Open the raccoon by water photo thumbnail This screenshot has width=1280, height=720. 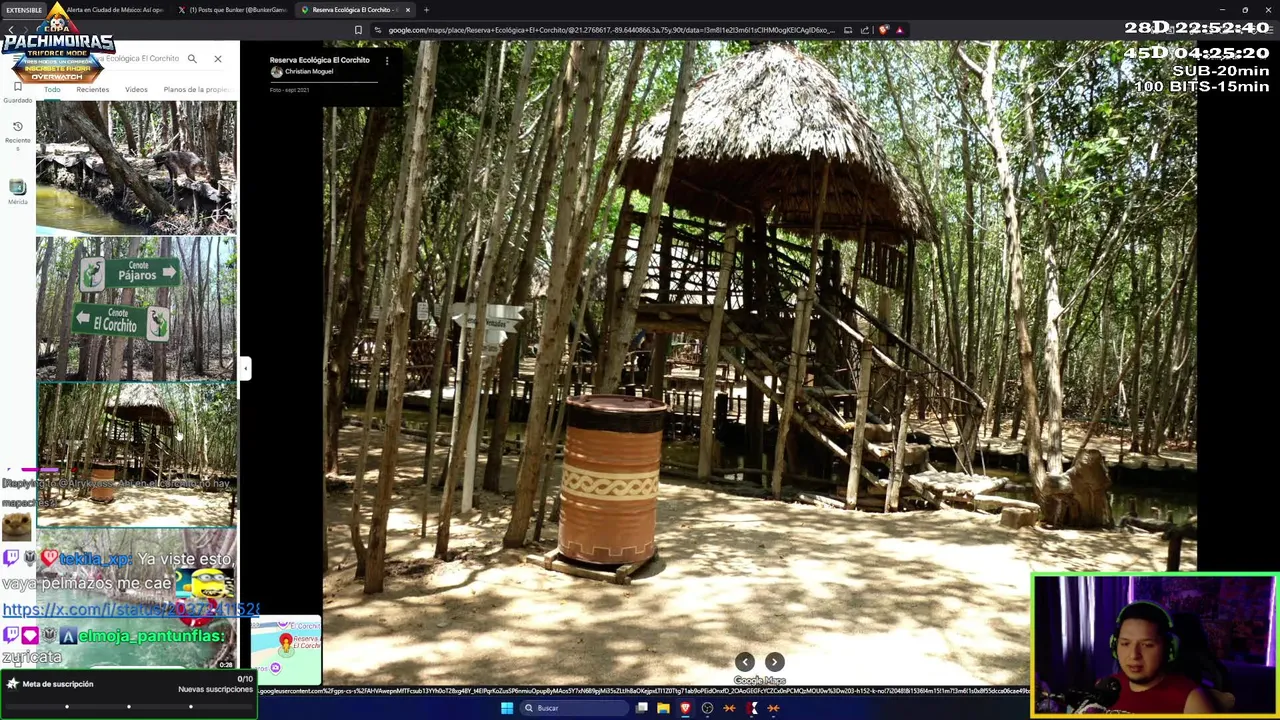(x=136, y=167)
